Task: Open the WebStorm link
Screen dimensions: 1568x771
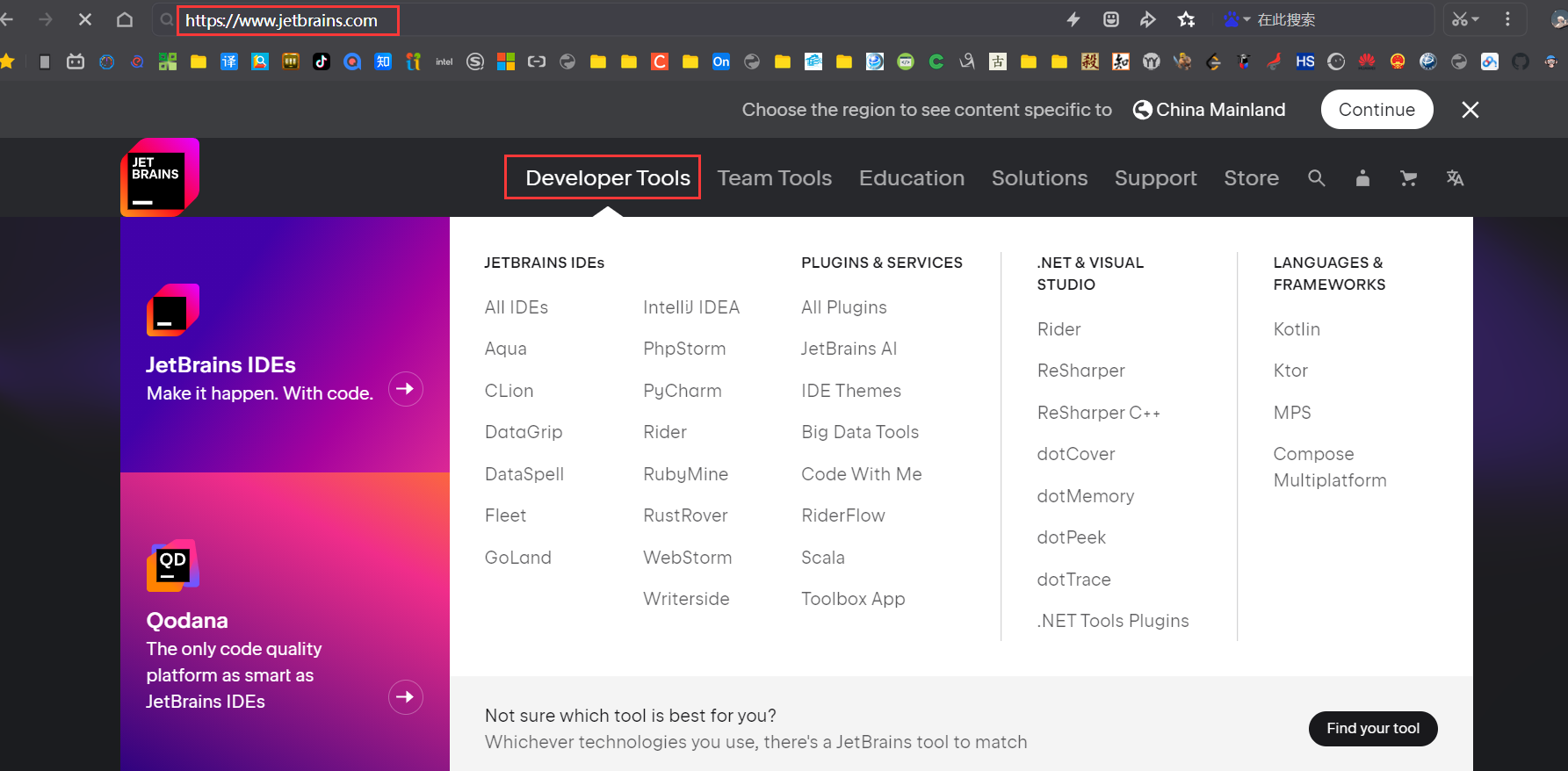Action: click(x=687, y=558)
